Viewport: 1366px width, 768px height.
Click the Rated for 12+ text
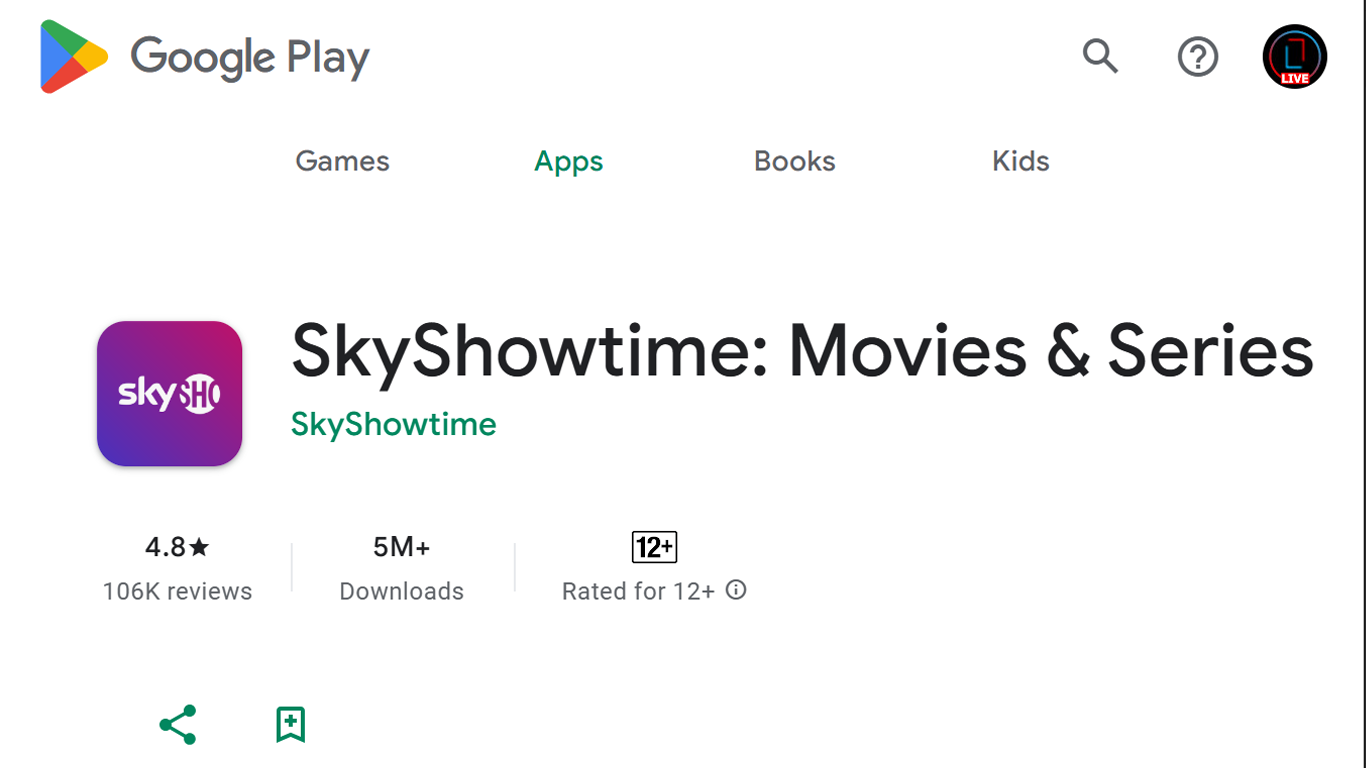coord(638,591)
